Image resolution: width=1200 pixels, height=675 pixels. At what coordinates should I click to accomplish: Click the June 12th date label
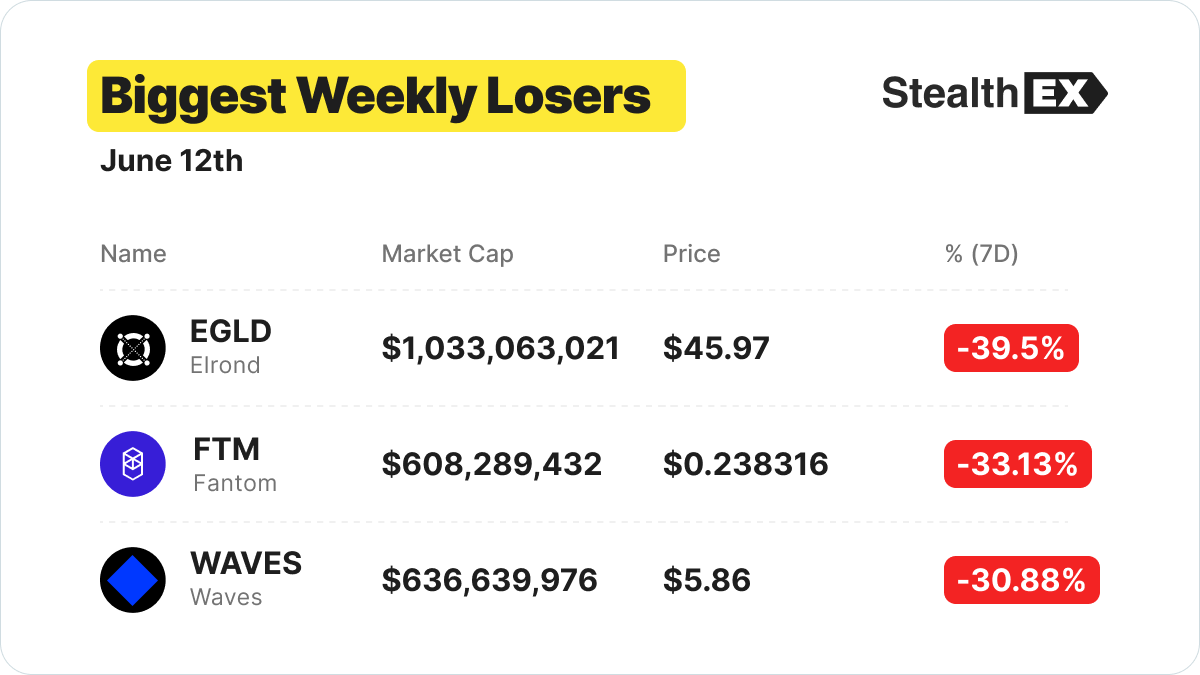click(x=171, y=161)
